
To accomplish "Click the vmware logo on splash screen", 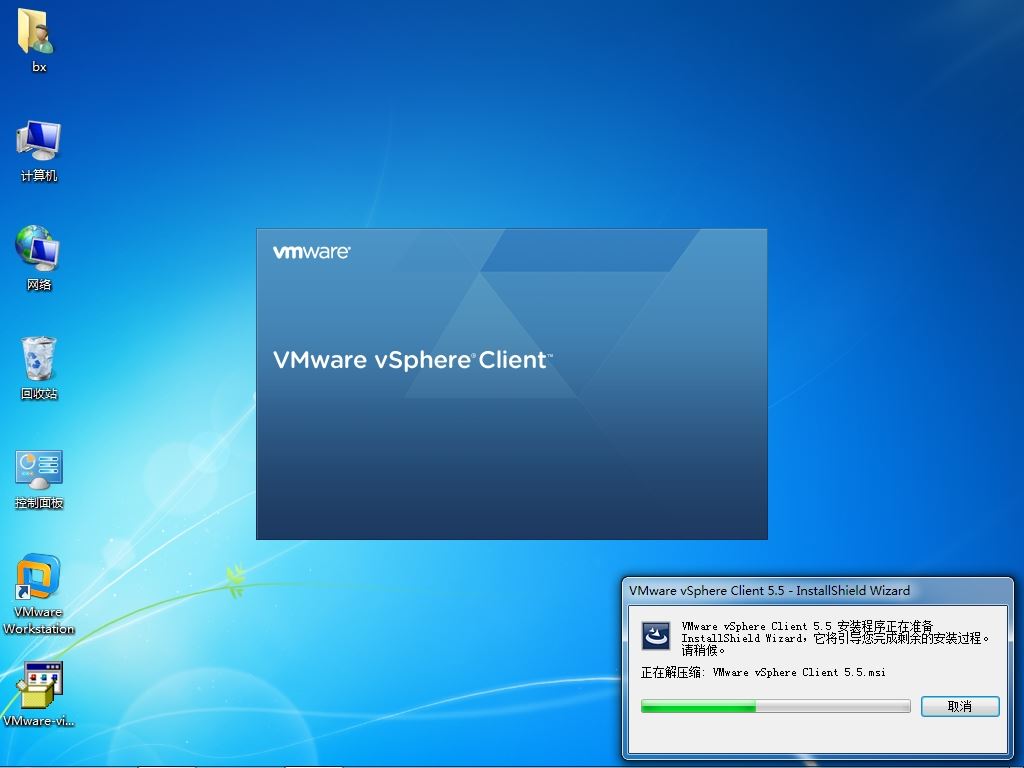I will (312, 252).
